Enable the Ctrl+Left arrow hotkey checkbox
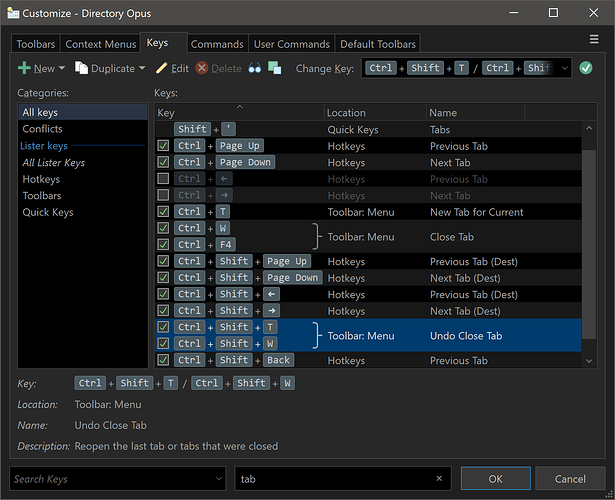Viewport: 615px width, 500px height. pos(163,179)
